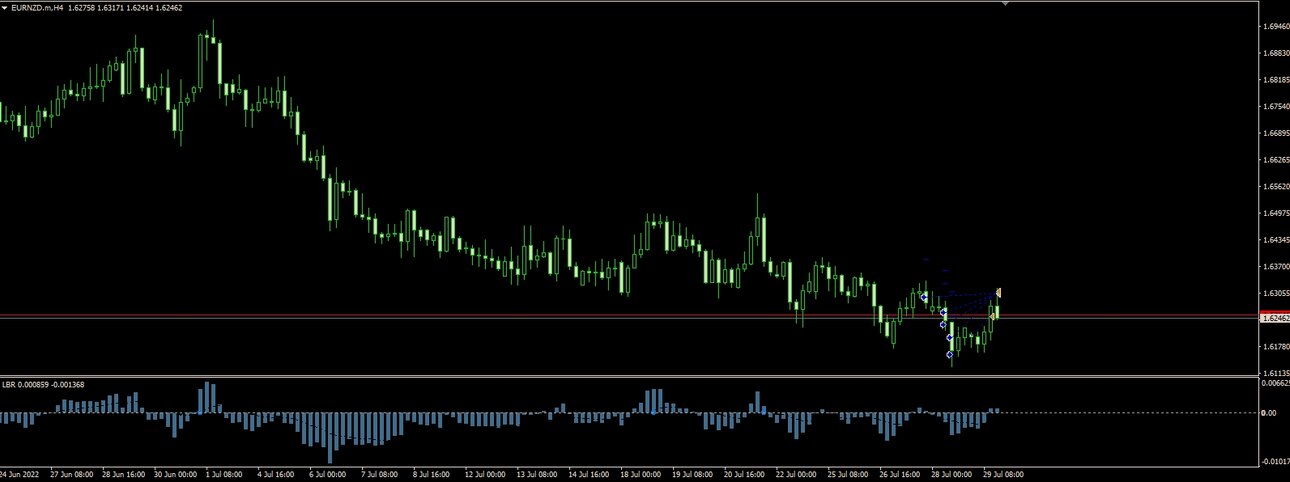Click the 1.69460 price scale label
The height and width of the screenshot is (482, 1290).
(x=1275, y=26)
